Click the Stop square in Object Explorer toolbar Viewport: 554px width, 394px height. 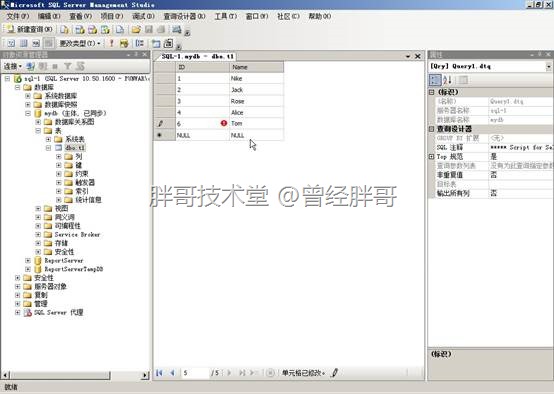tap(55, 66)
